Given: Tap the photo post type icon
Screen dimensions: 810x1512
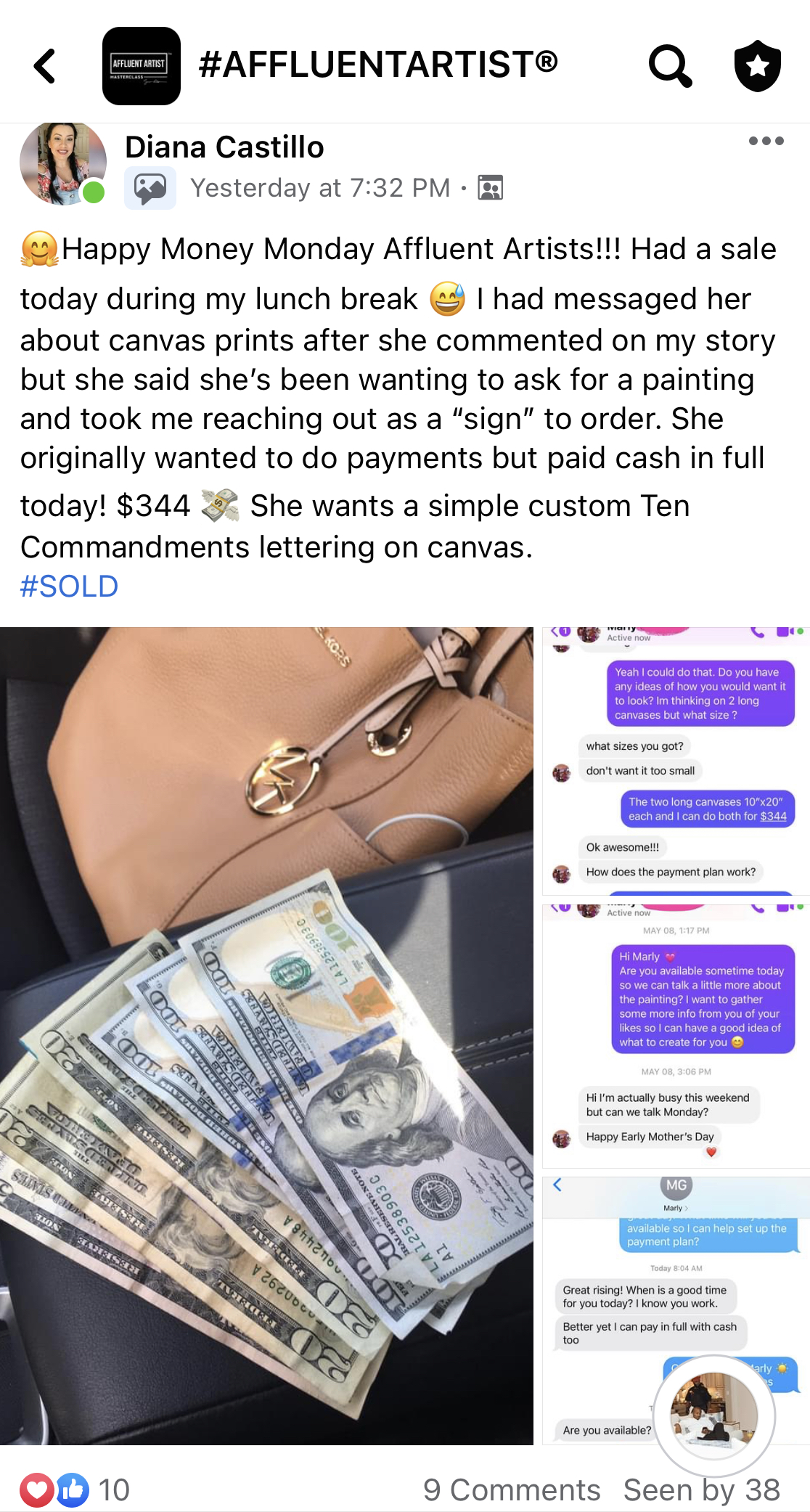Looking at the screenshot, I should (x=150, y=188).
